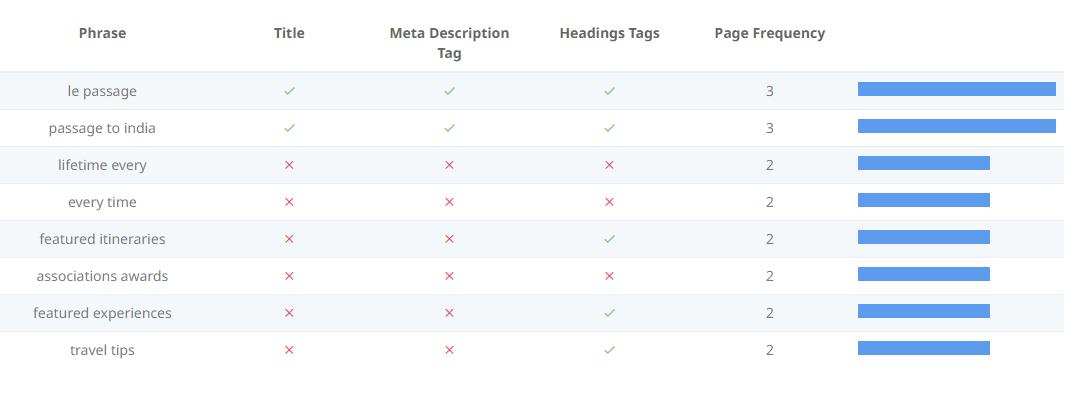Viewport: 1071px width, 399px height.
Task: Click Meta Description checkmark for passage to india
Action: (x=449, y=128)
